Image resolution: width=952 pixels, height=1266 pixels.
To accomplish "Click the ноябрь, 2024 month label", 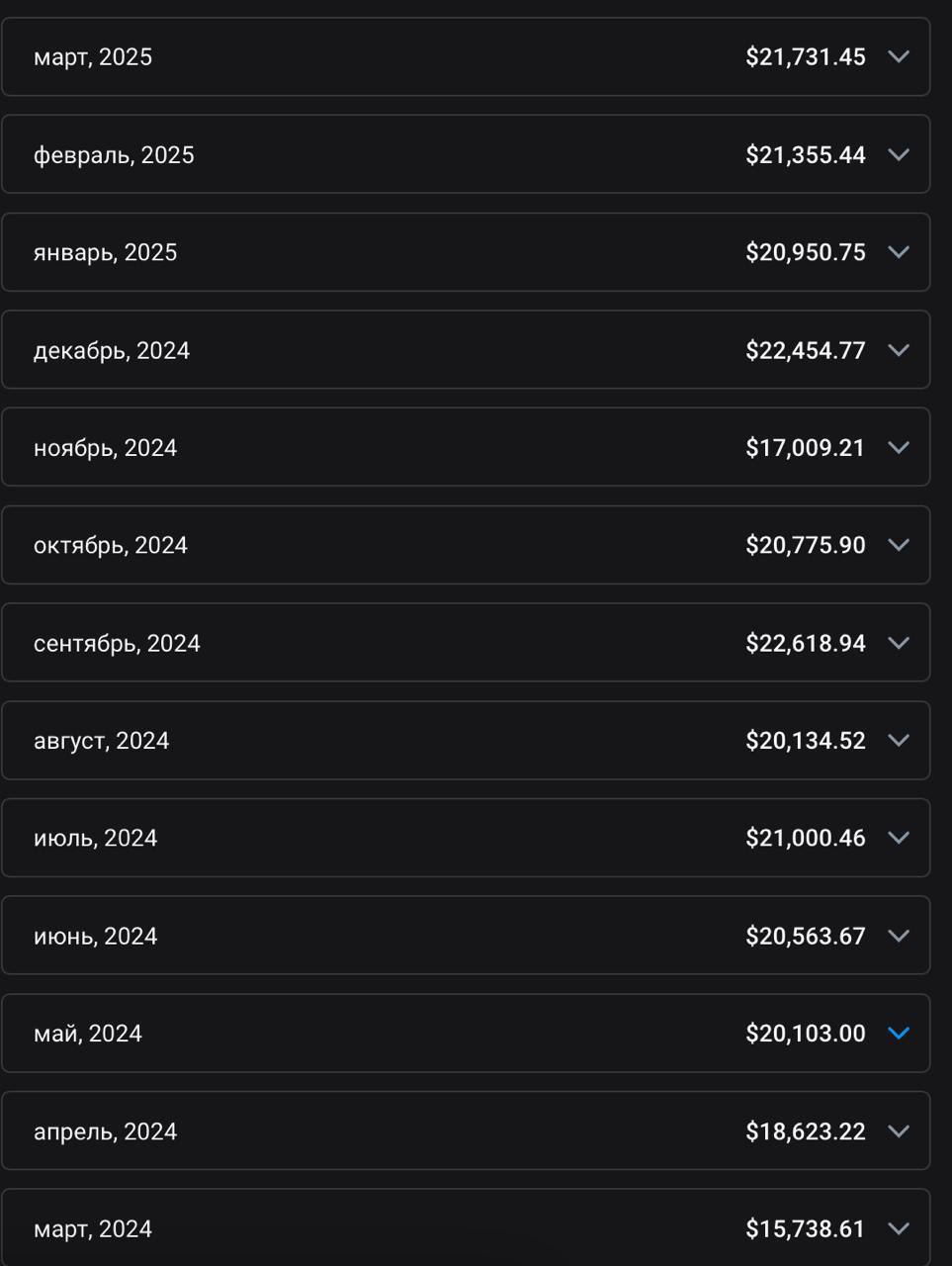I will click(x=105, y=448).
